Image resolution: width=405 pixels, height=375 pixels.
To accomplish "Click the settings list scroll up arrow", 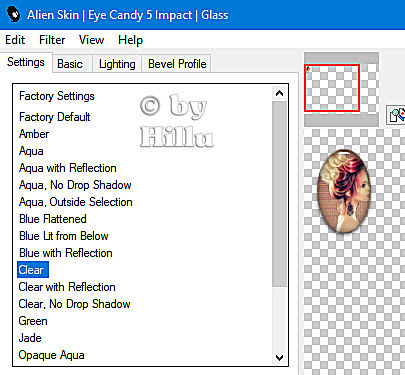I will (279, 93).
